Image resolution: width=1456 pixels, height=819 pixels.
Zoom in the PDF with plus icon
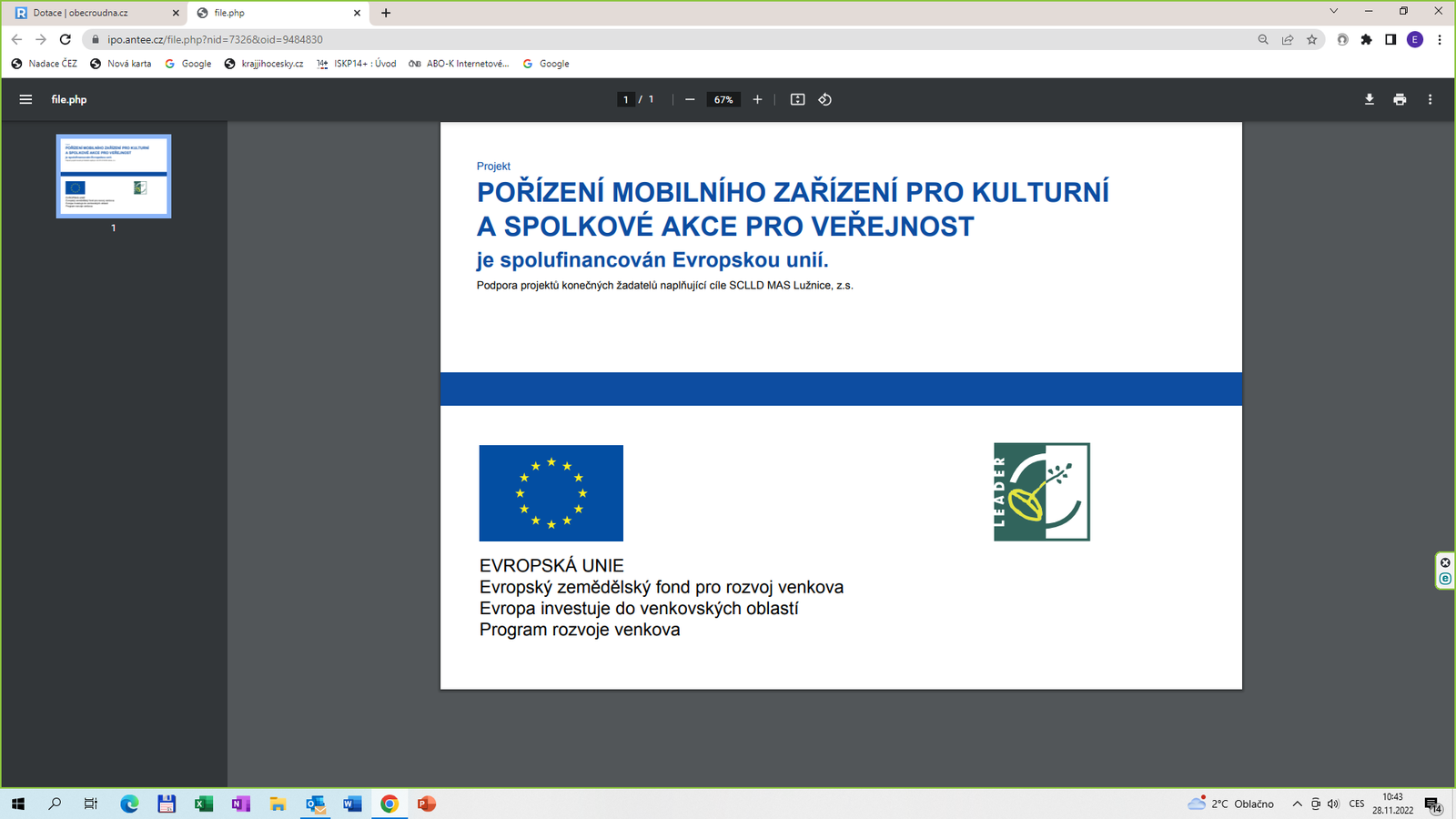(x=757, y=99)
